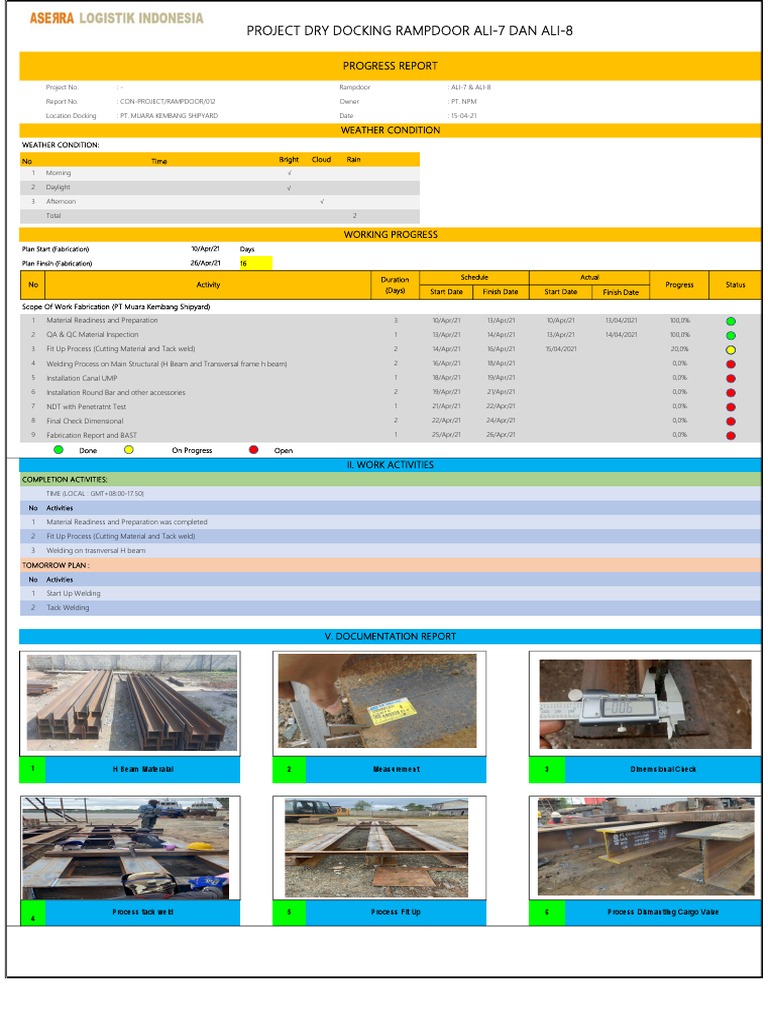This screenshot has height=1024, width=768.
Task: Select the WEATHER CONDITION section header bar
Action: (x=390, y=130)
